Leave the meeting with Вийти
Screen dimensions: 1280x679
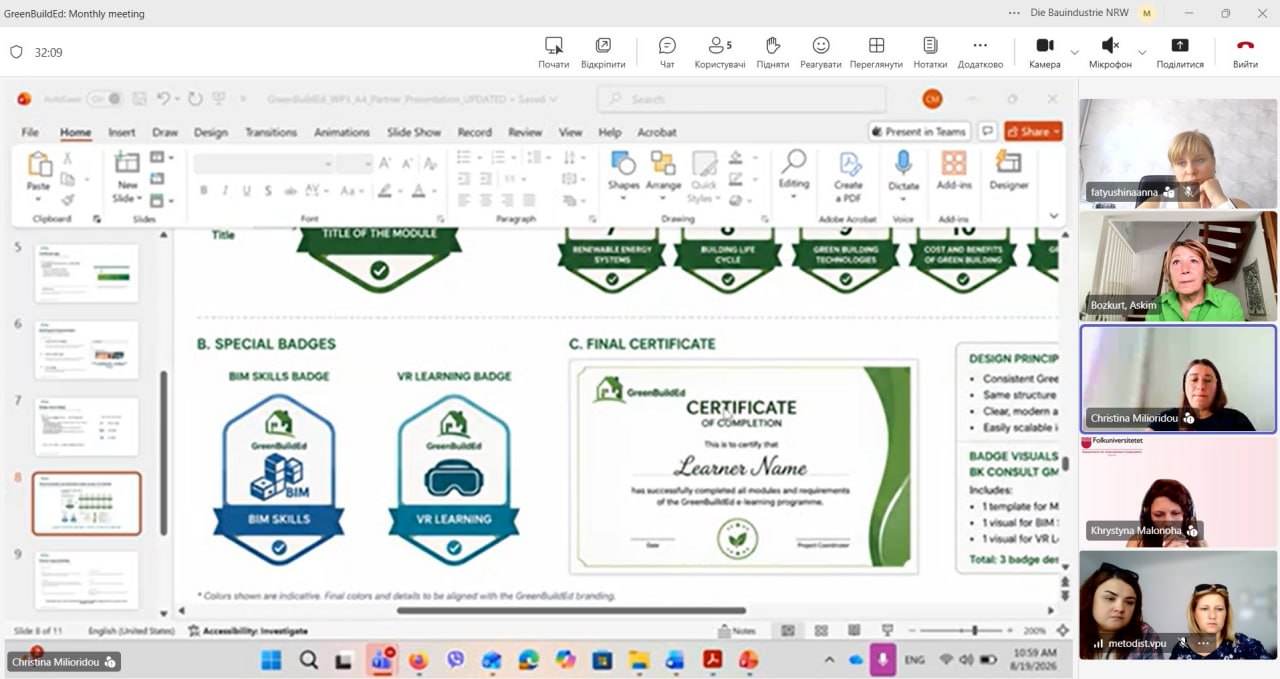pyautogui.click(x=1245, y=52)
